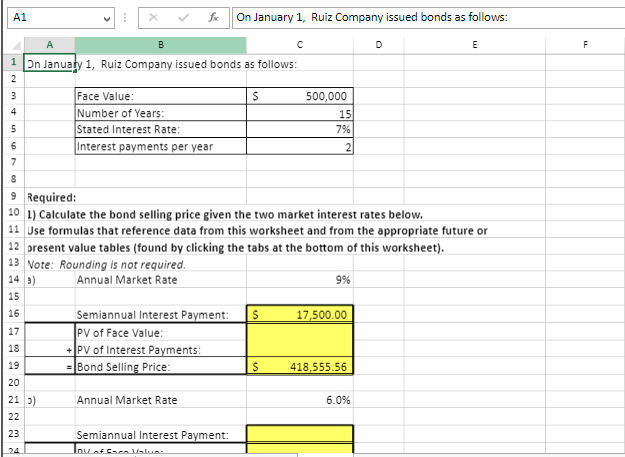This screenshot has height=457, width=625.
Task: Select row 9 header
Action: tap(14, 196)
